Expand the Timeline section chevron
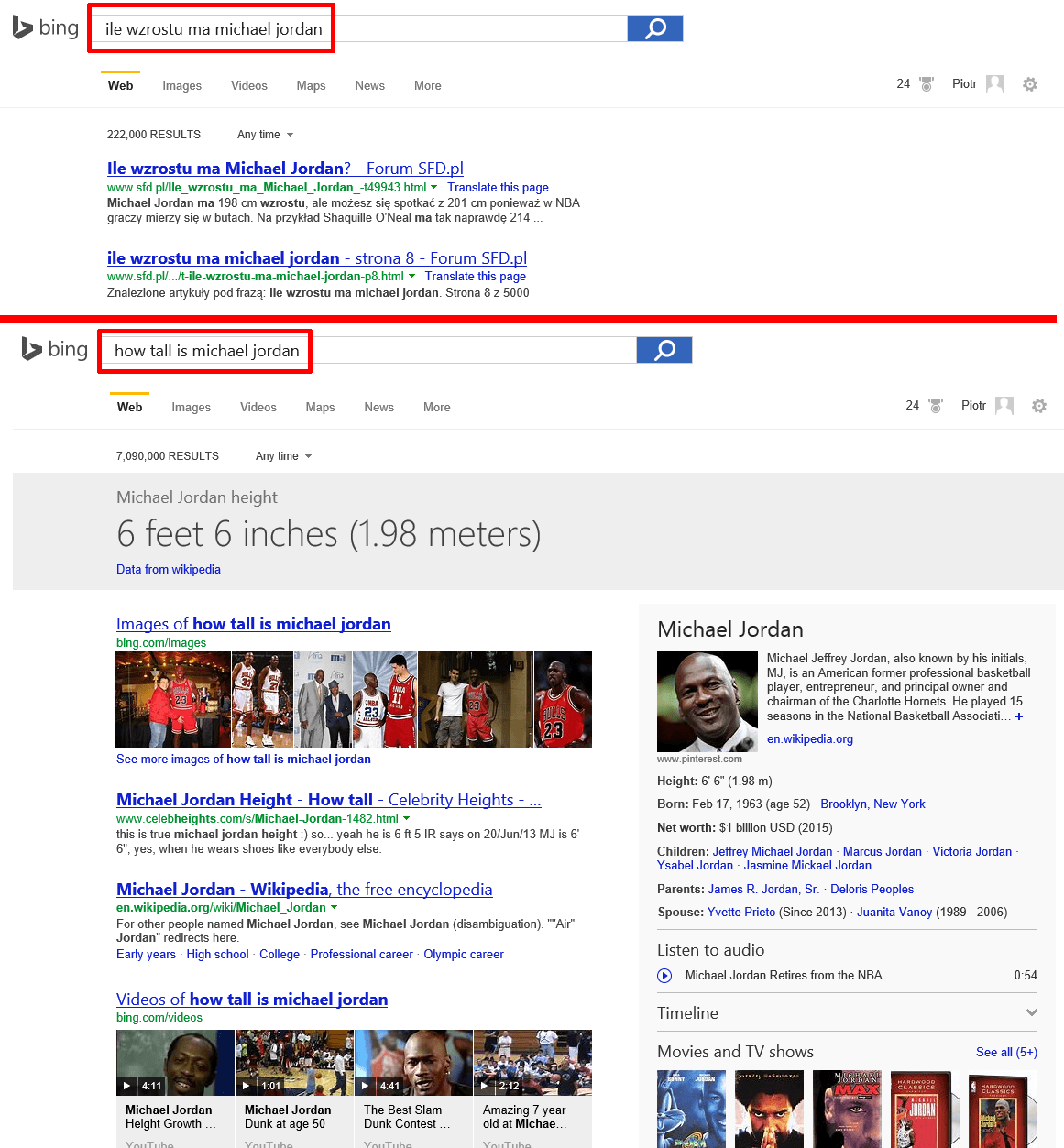 click(1032, 1013)
